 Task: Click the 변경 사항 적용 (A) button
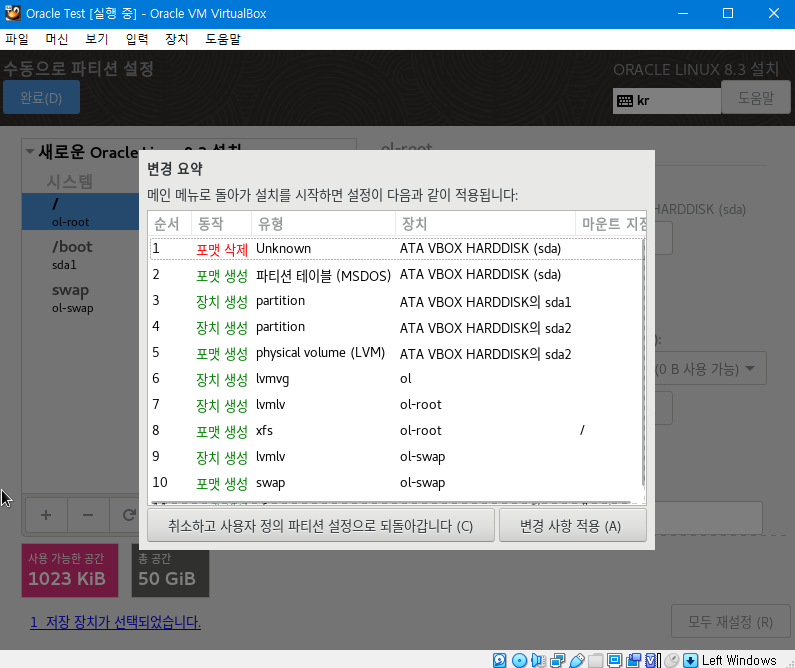[x=572, y=526]
